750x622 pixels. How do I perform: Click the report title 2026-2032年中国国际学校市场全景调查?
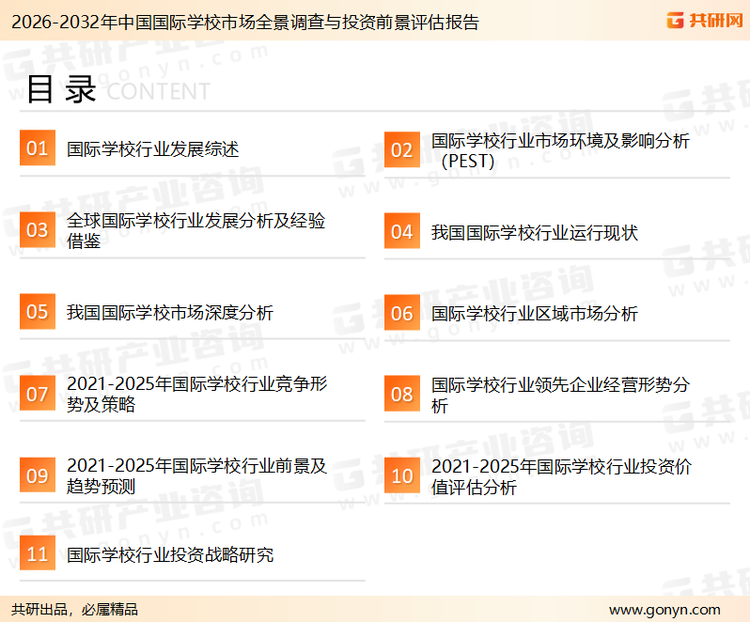coord(245,22)
